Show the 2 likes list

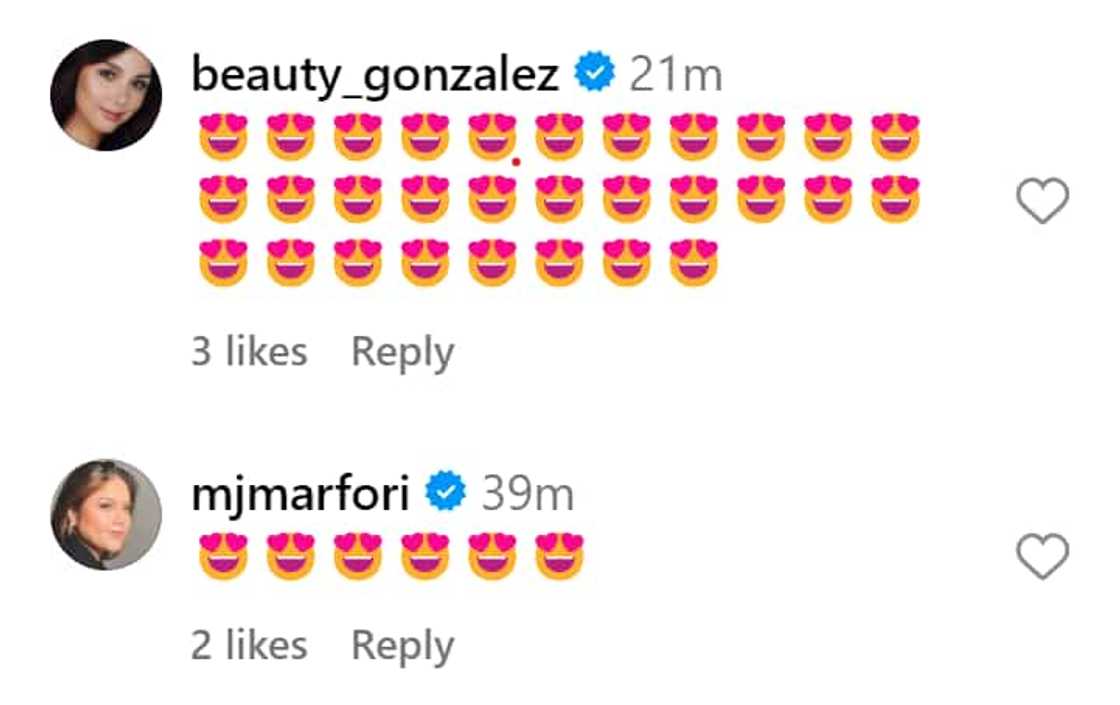coord(249,646)
